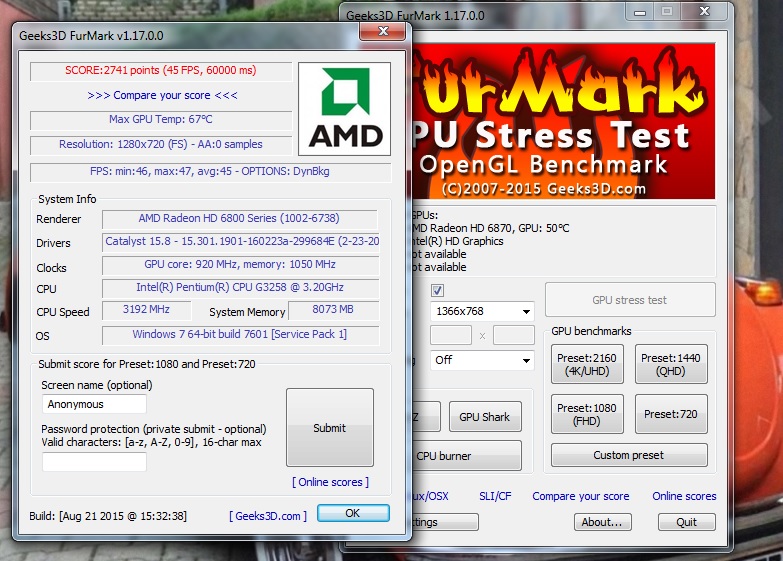Click the Compare your score link in dialog
The height and width of the screenshot is (561, 783).
tap(162, 95)
